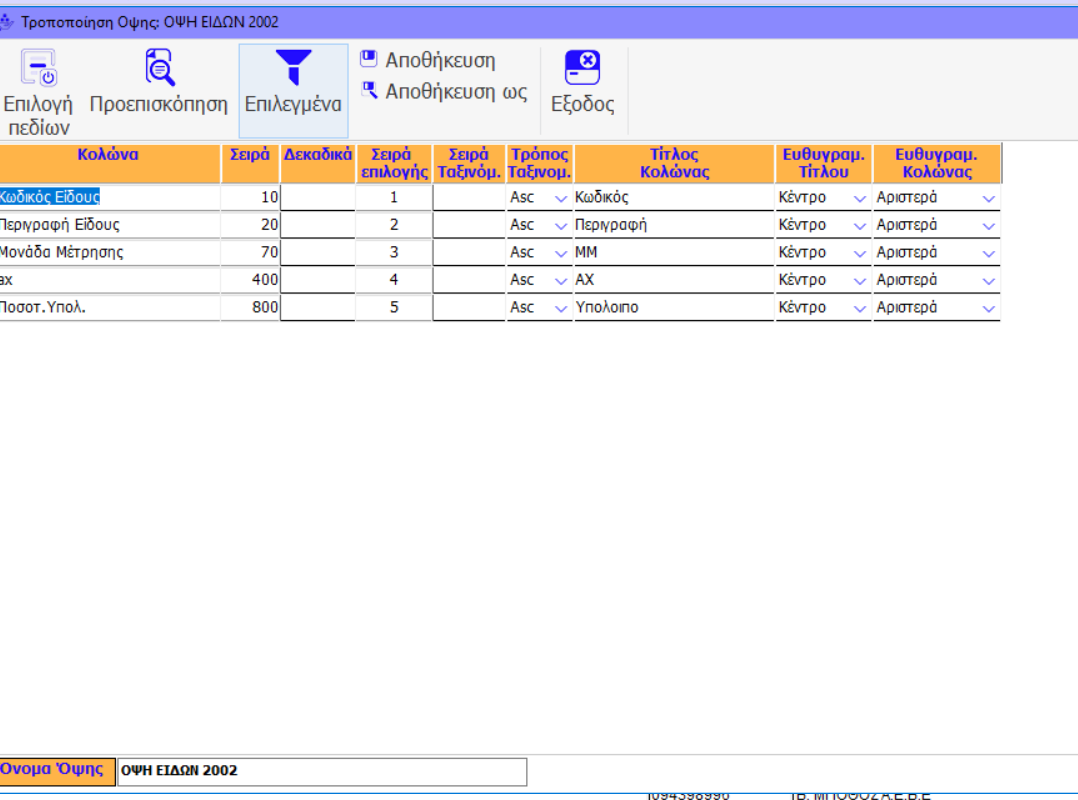Toggle the Επιλεγμένα filter icon

tap(293, 68)
